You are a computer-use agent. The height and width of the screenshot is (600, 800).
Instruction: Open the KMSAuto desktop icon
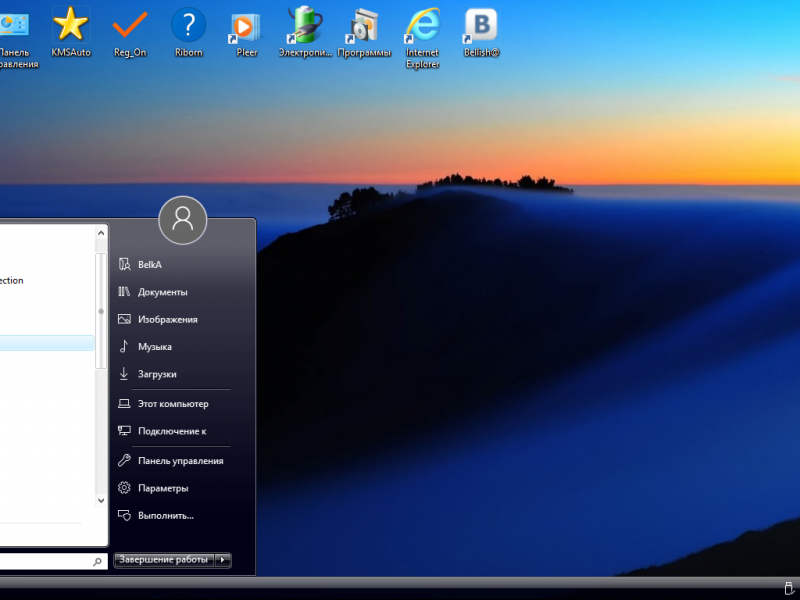(x=70, y=31)
